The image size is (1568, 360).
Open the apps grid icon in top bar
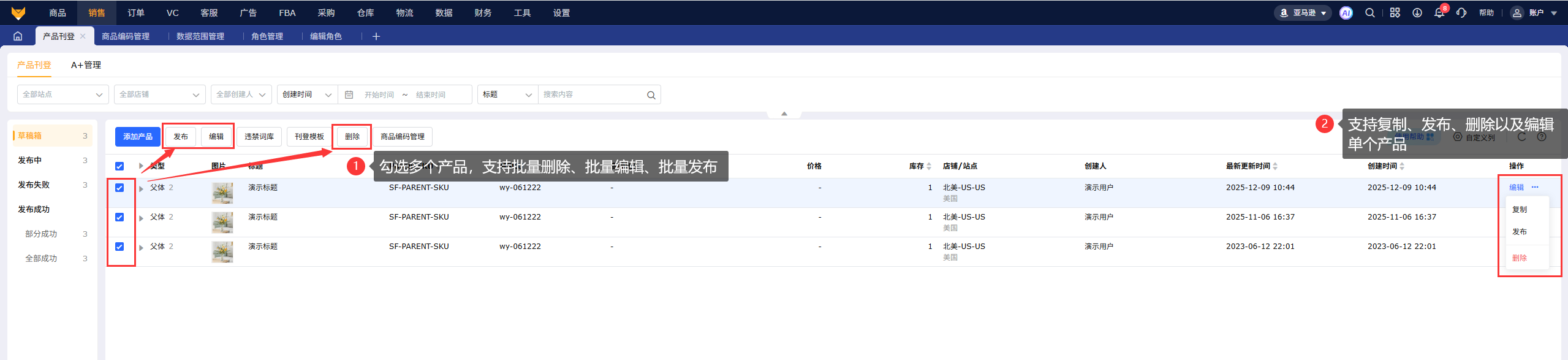[x=1395, y=13]
